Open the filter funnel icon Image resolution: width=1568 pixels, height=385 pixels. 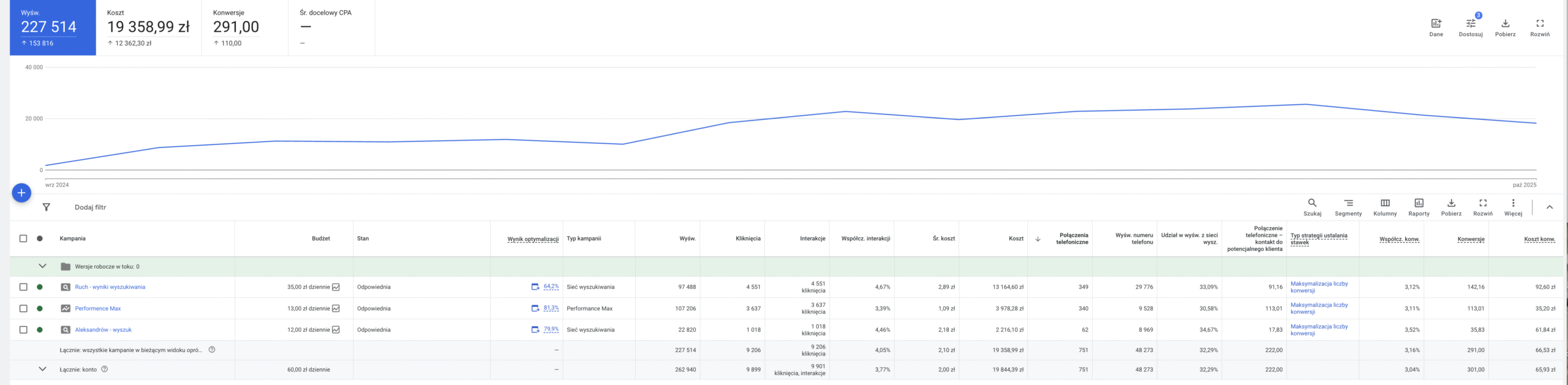point(46,207)
